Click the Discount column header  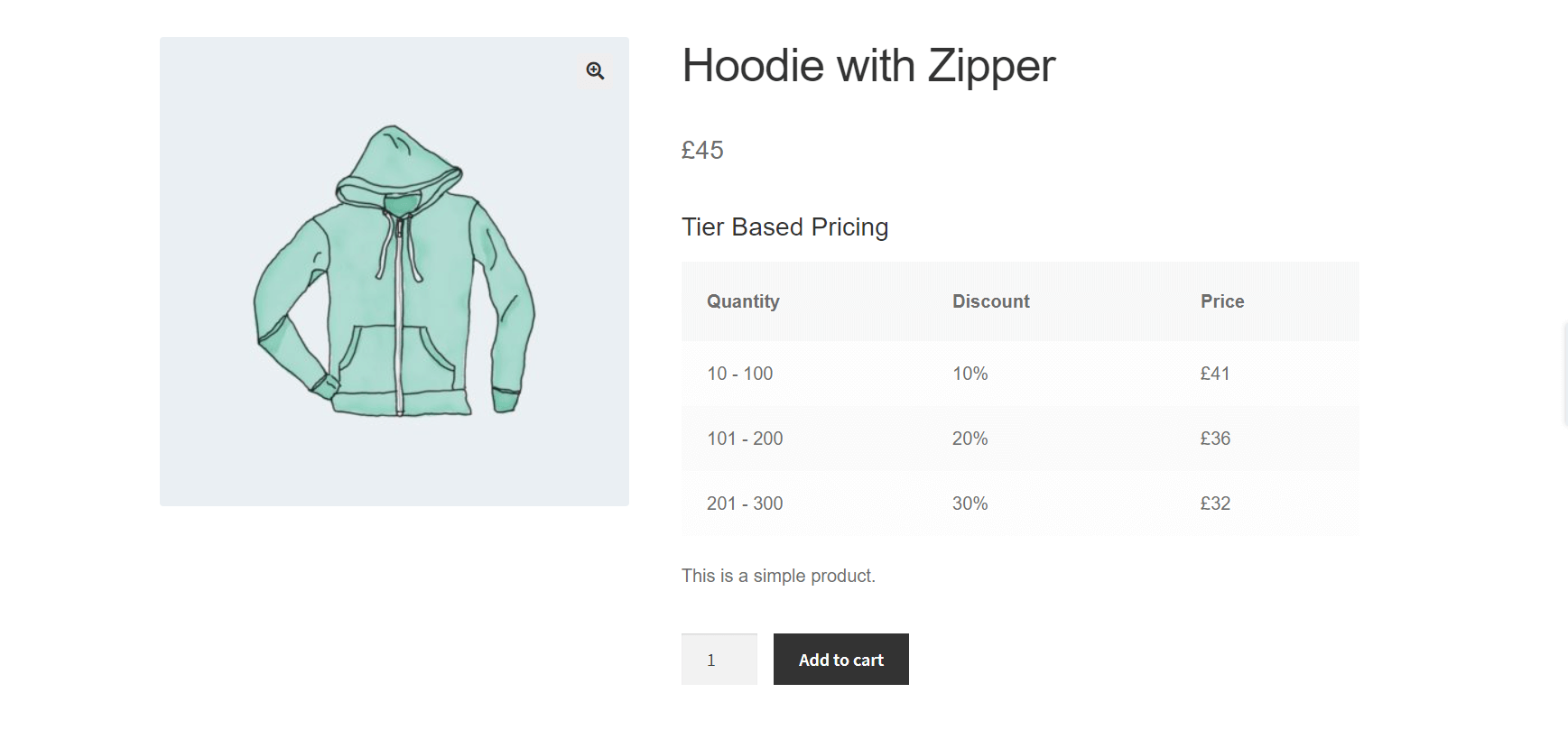[x=990, y=301]
